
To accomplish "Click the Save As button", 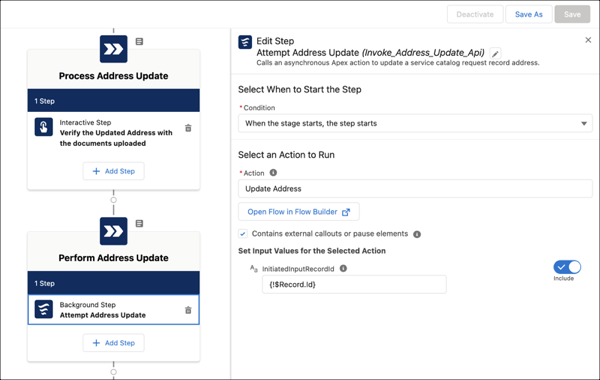I will coord(528,15).
